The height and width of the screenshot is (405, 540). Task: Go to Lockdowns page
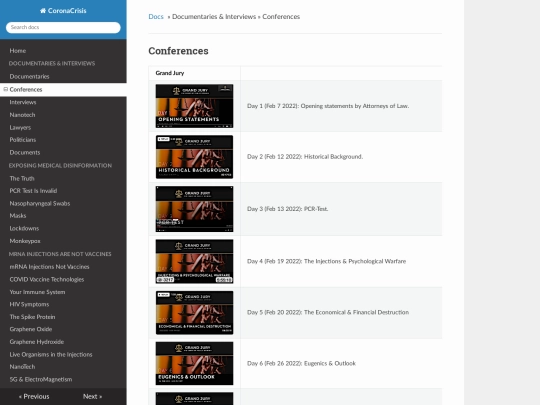tap(24, 228)
